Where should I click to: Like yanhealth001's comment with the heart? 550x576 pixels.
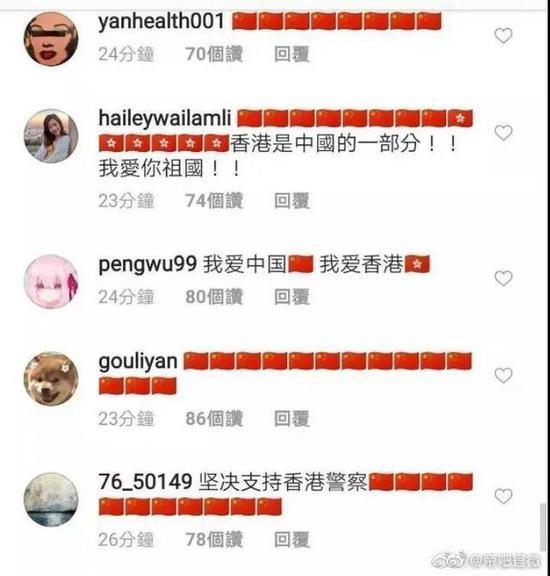point(503,36)
